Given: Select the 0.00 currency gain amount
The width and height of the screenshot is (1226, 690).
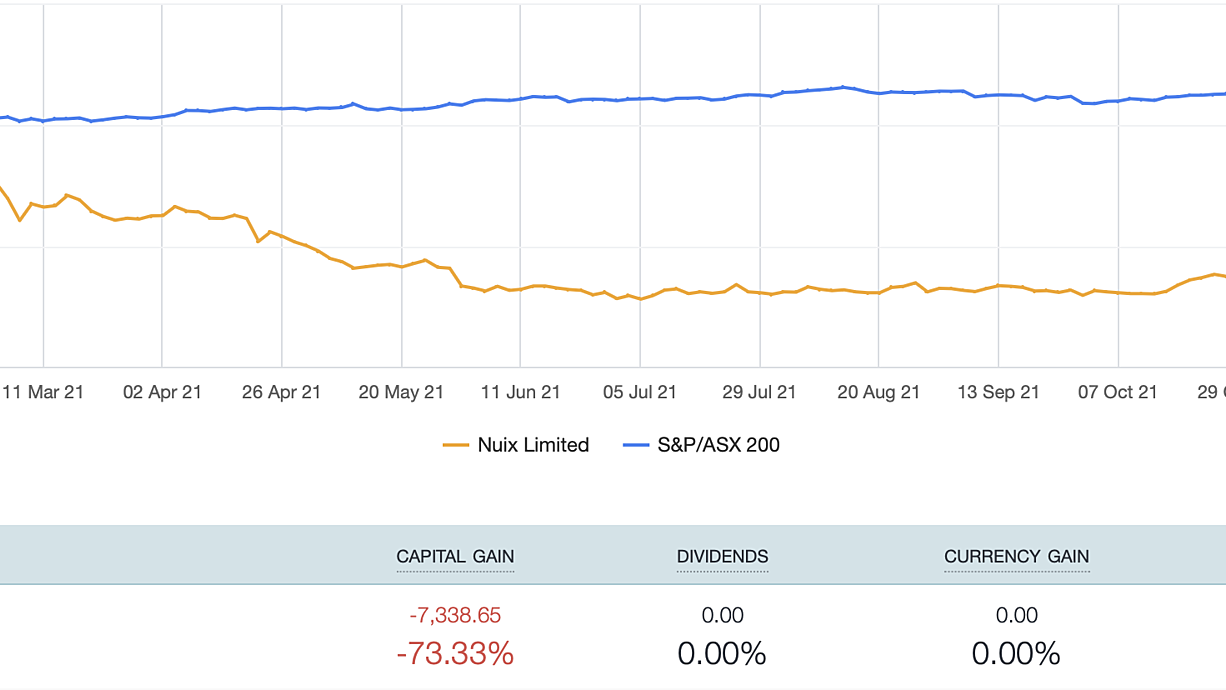Looking at the screenshot, I should pyautogui.click(x=1017, y=615).
